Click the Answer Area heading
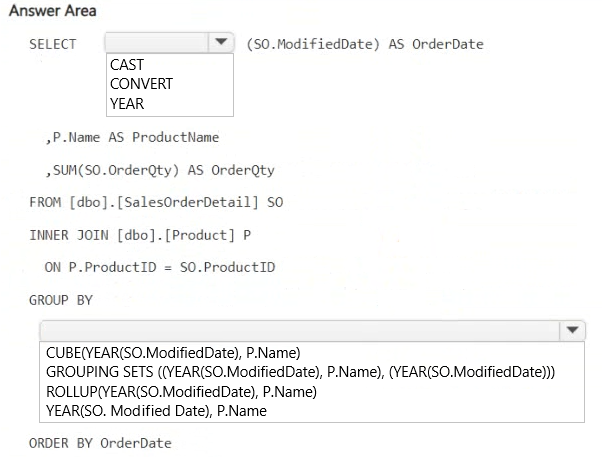Viewport: 602px width, 457px height. pyautogui.click(x=53, y=11)
